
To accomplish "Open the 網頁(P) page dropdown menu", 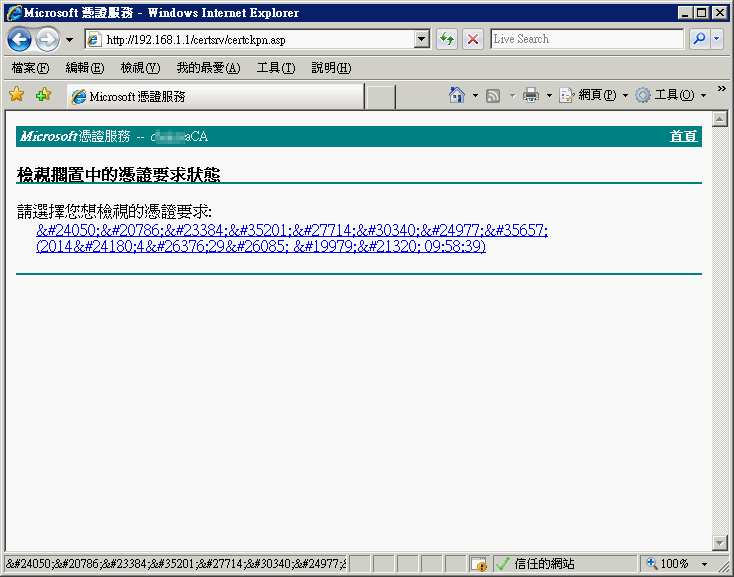I will (593, 95).
